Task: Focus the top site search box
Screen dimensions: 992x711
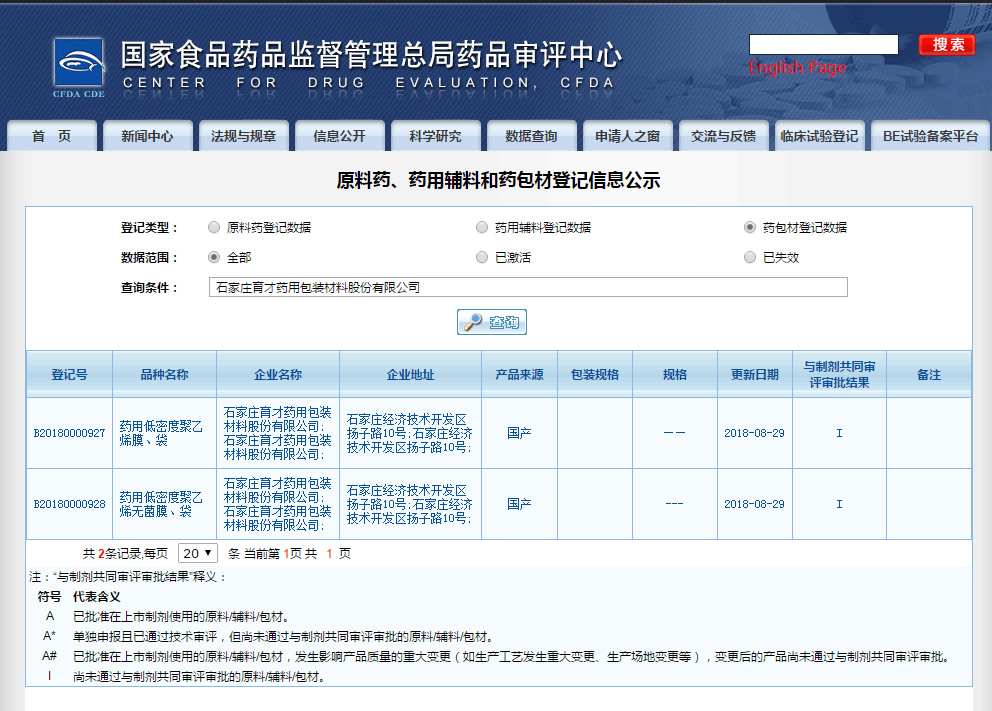Action: pyautogui.click(x=823, y=45)
